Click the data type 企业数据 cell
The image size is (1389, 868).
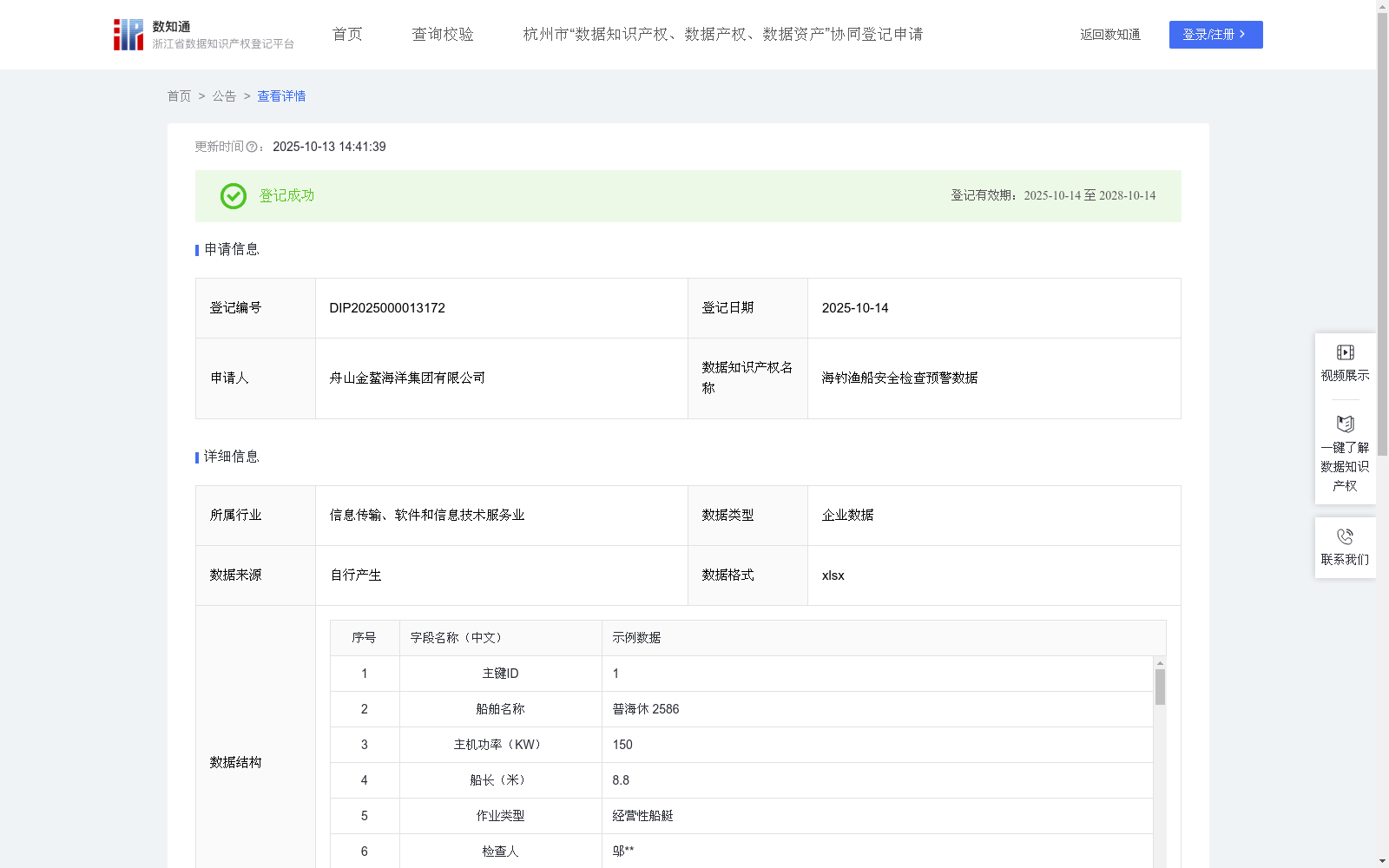[x=994, y=516]
